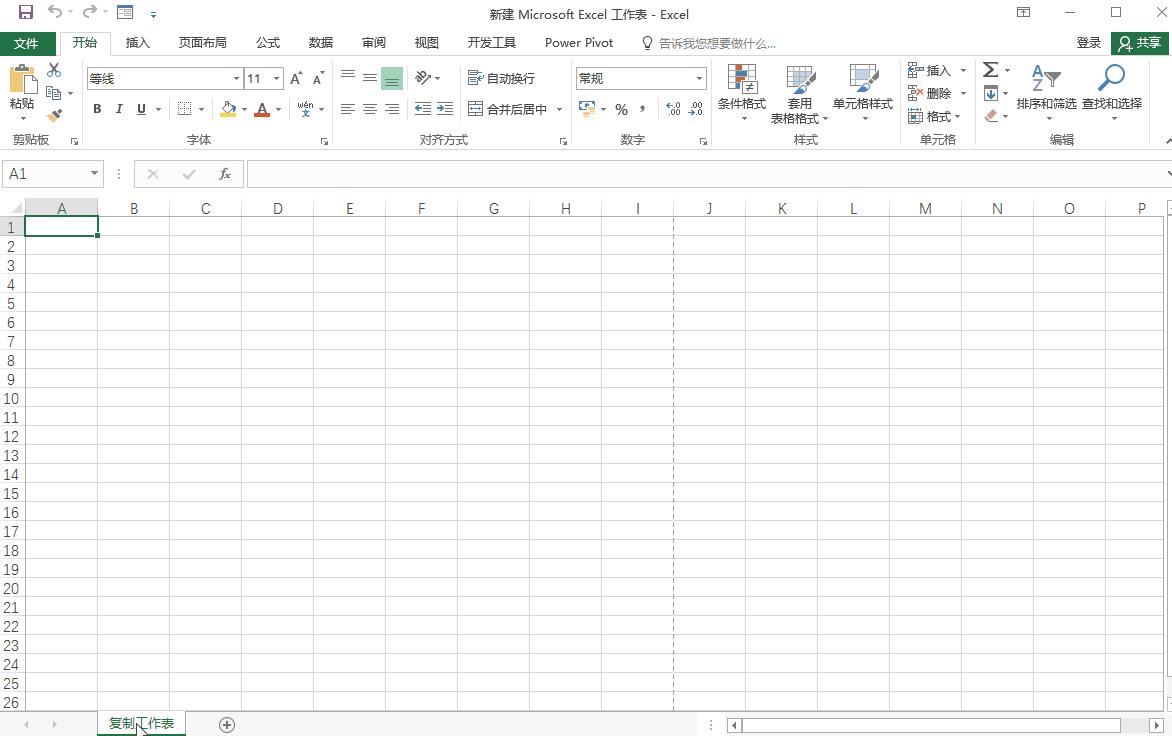
Task: Apply cell borders icon
Action: 184,109
